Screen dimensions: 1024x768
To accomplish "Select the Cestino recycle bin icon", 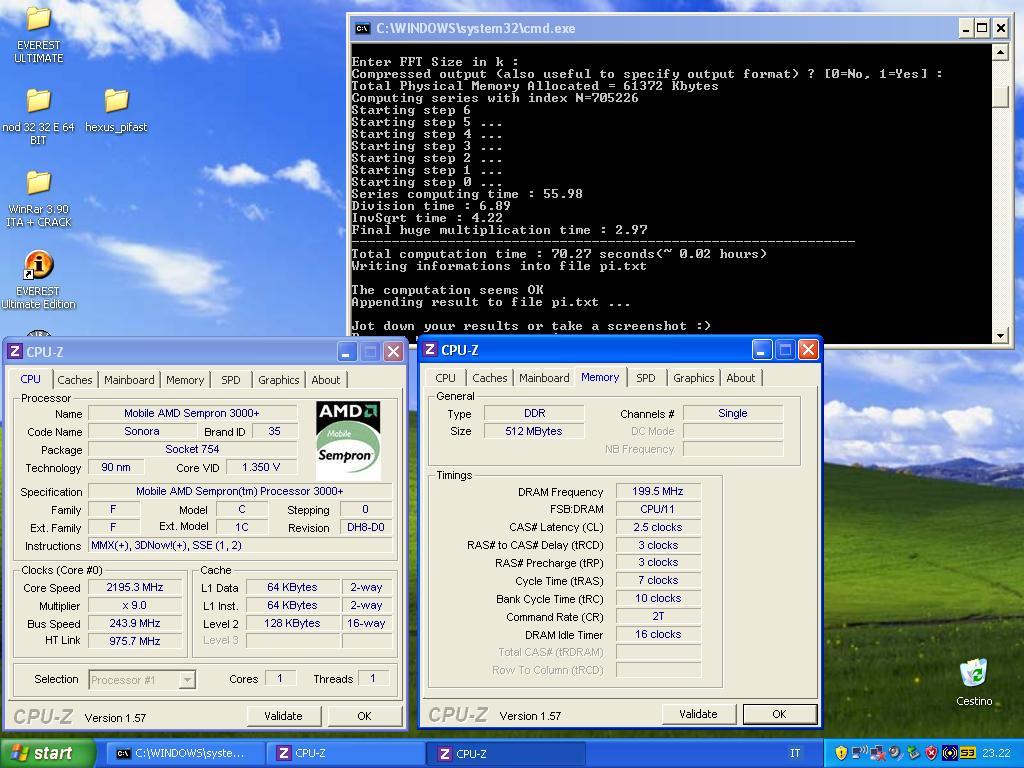I will pos(974,673).
